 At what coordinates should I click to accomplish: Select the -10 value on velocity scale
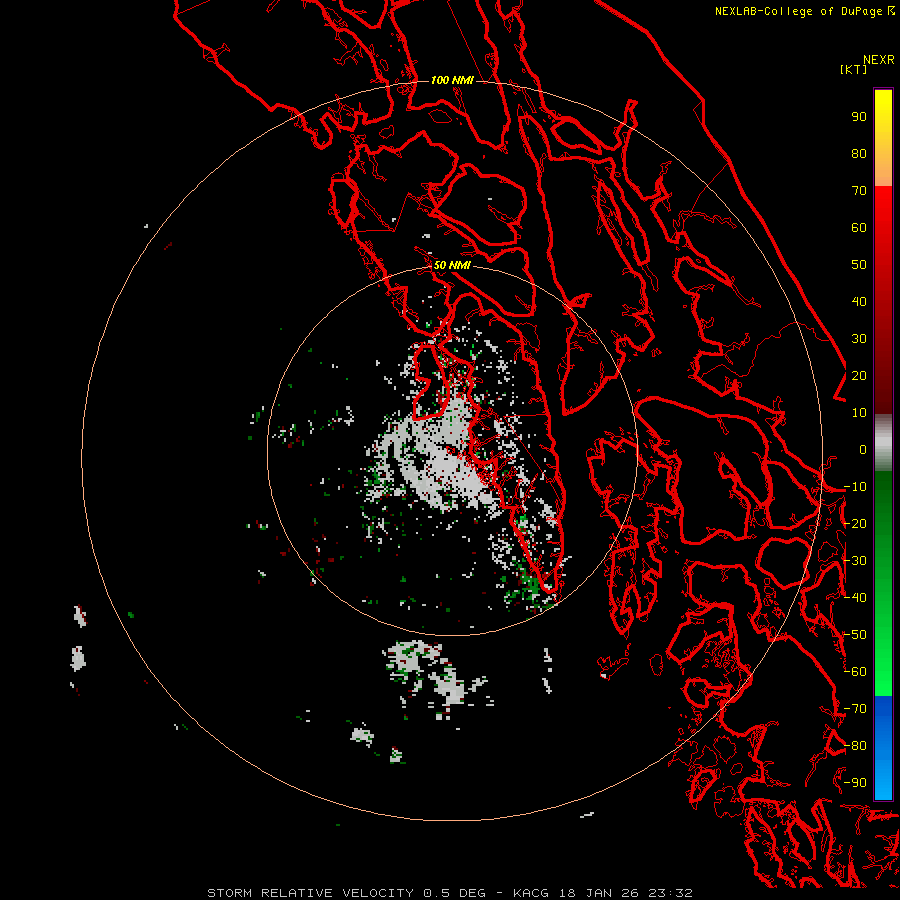[x=856, y=487]
